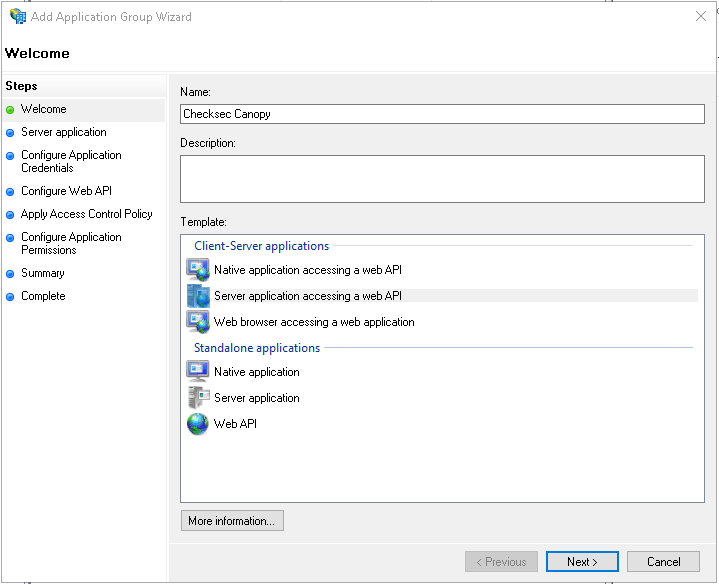Click the wizard icon in the title bar
Image resolution: width=719 pixels, height=584 pixels.
point(18,17)
